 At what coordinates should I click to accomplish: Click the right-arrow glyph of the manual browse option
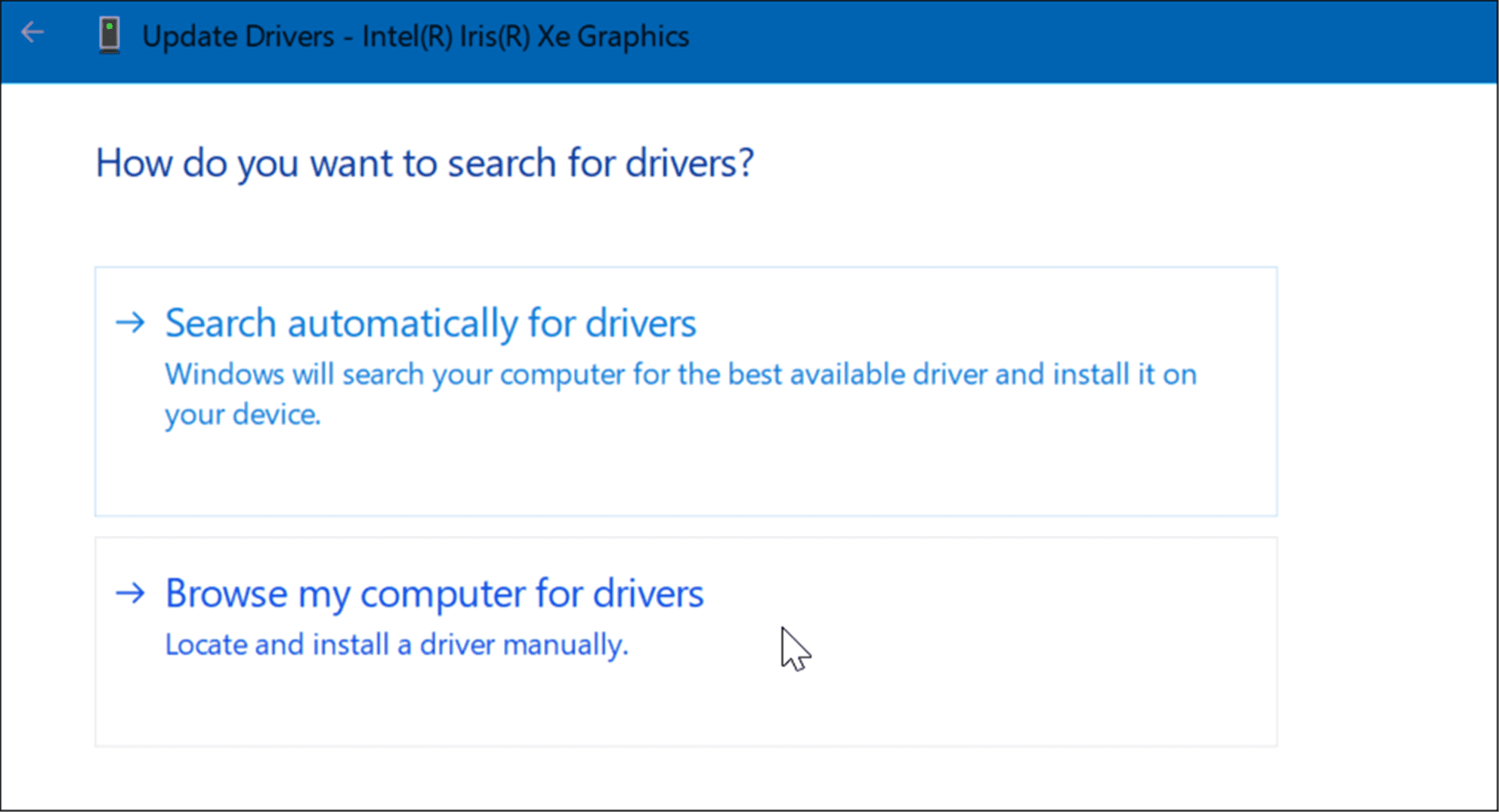[131, 594]
